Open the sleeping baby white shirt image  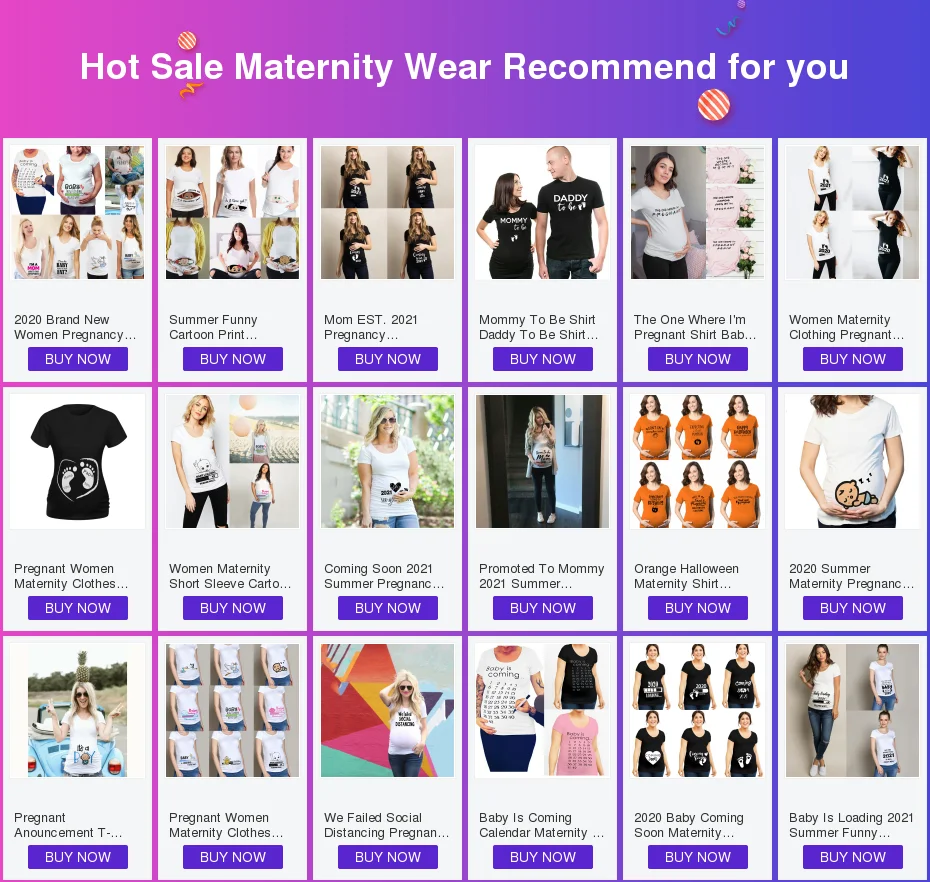[x=852, y=461]
